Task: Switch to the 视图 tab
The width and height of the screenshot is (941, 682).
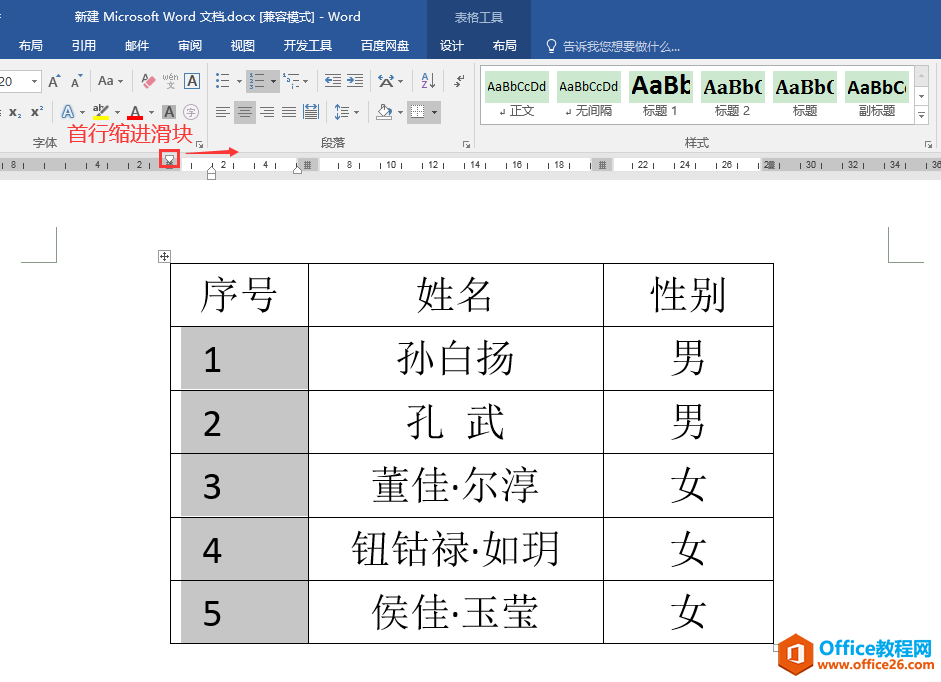Action: tap(242, 46)
